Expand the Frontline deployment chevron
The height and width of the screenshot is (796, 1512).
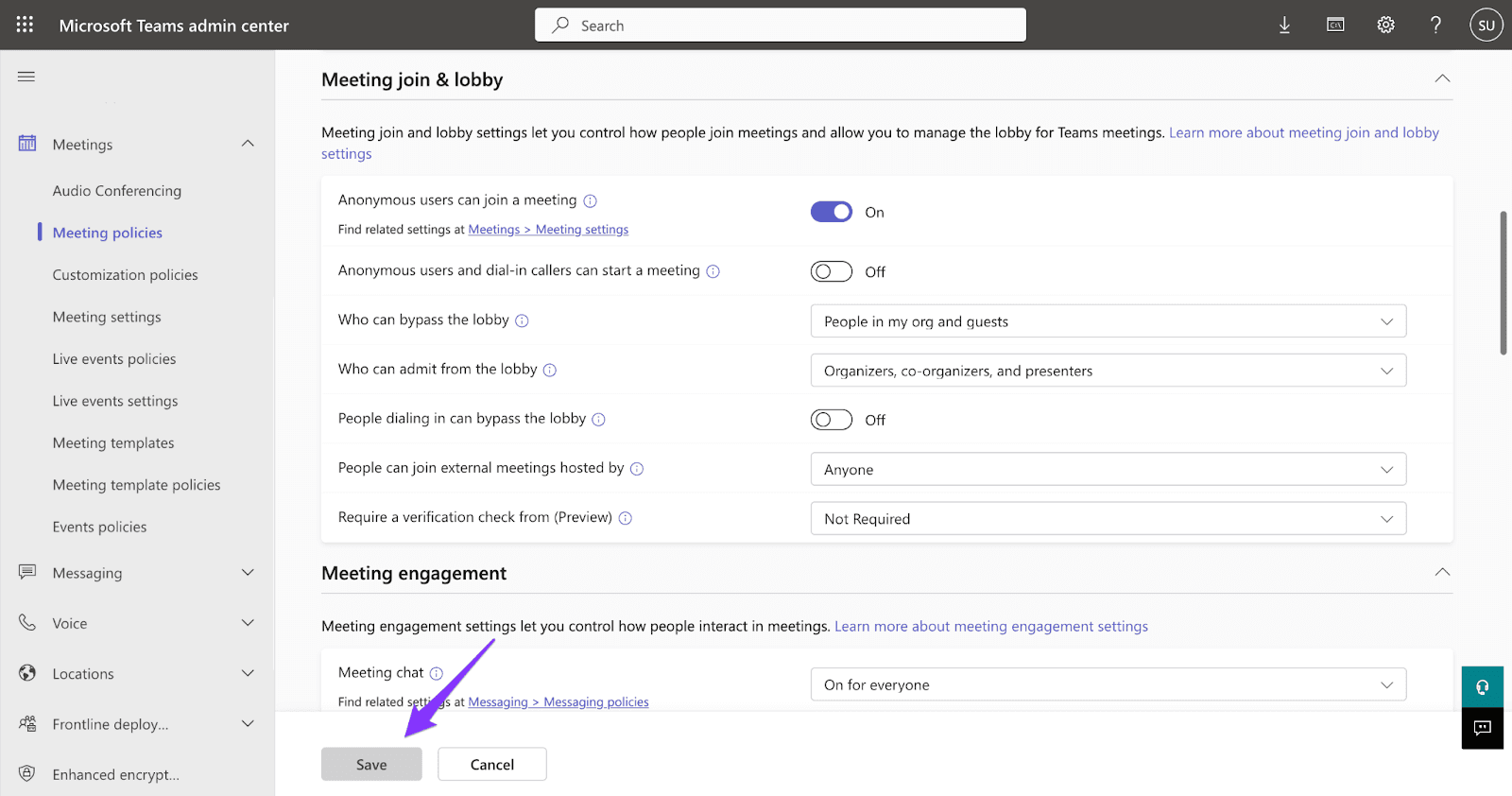248,723
